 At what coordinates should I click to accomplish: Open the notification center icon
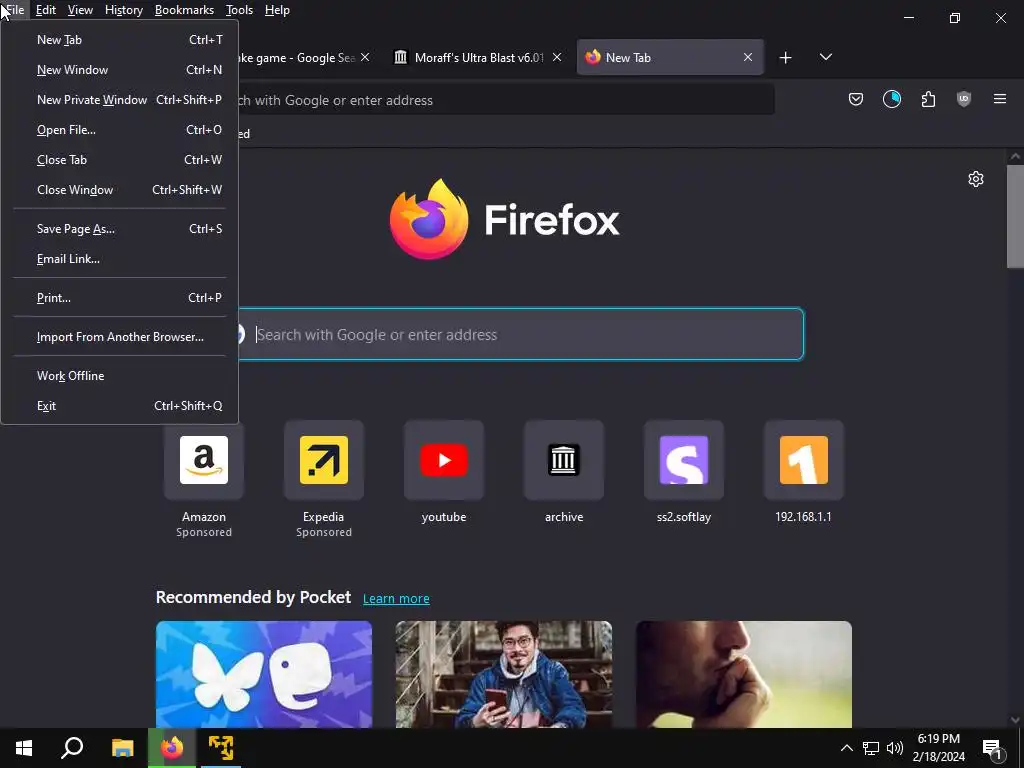coord(992,749)
